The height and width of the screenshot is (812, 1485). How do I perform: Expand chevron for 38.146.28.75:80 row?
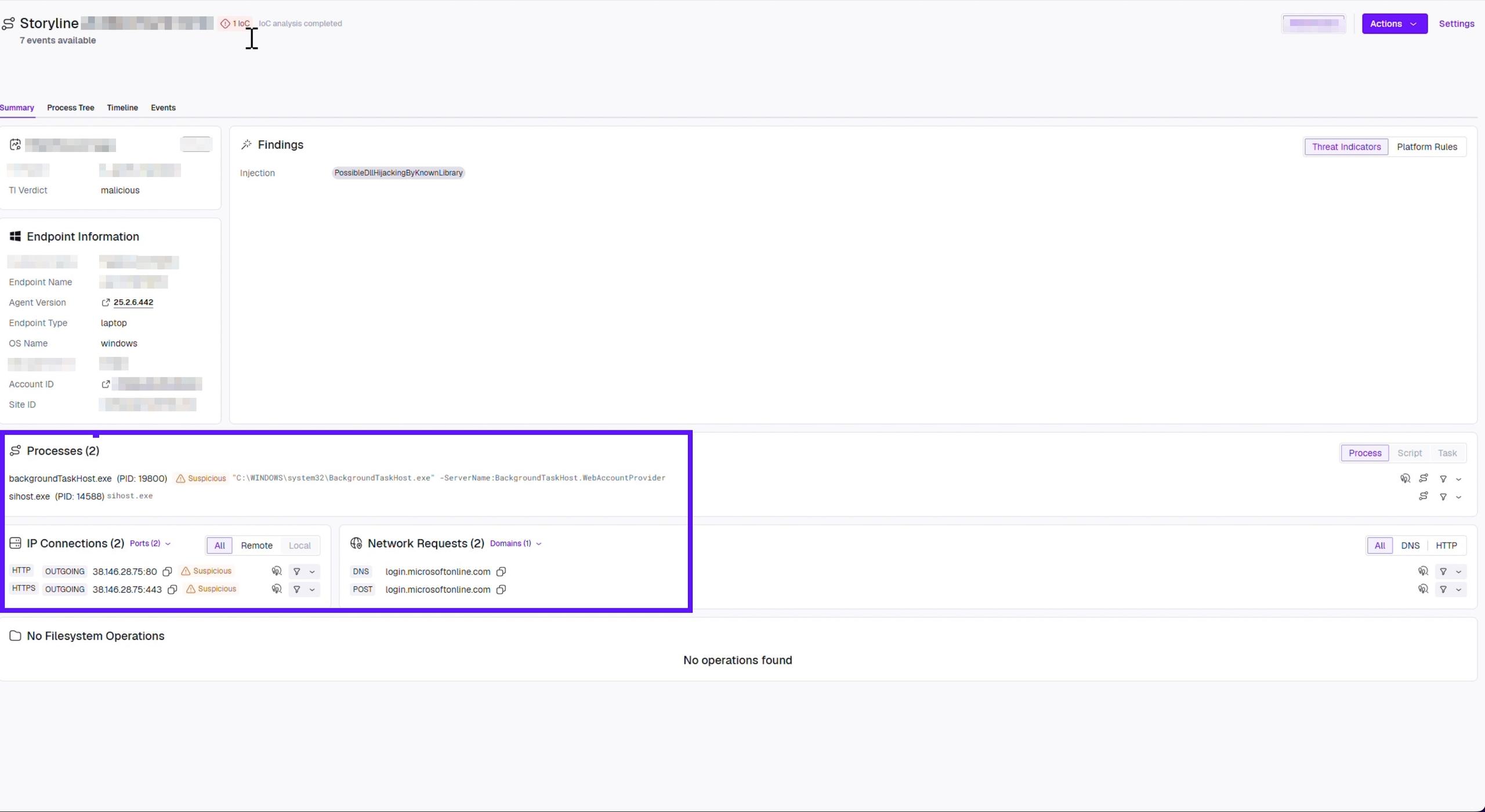pyautogui.click(x=312, y=572)
